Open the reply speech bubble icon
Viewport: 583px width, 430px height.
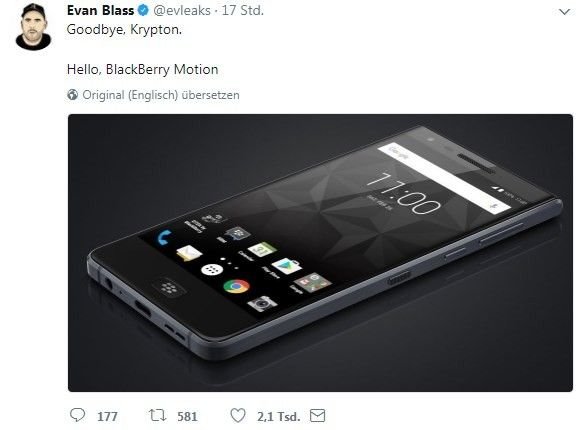77,415
